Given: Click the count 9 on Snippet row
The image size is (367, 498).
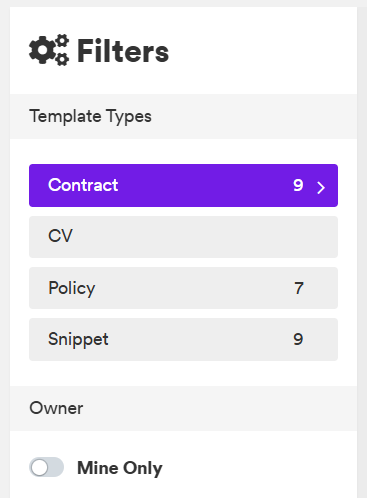Looking at the screenshot, I should [x=298, y=339].
